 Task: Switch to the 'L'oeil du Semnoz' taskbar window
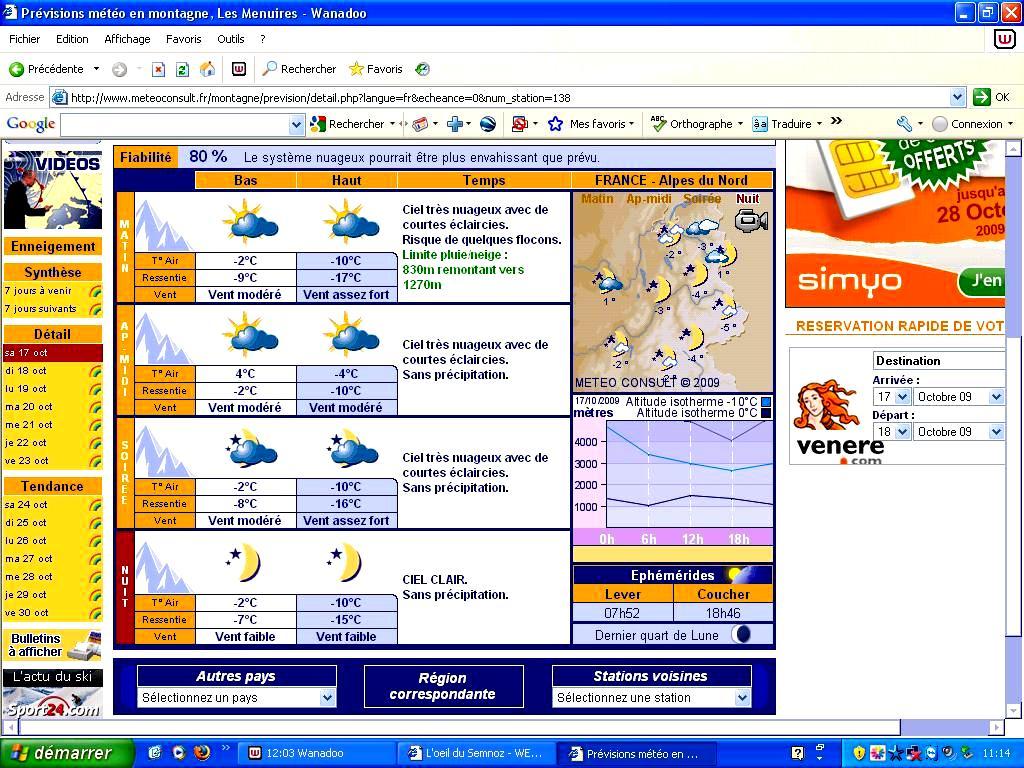[477, 754]
